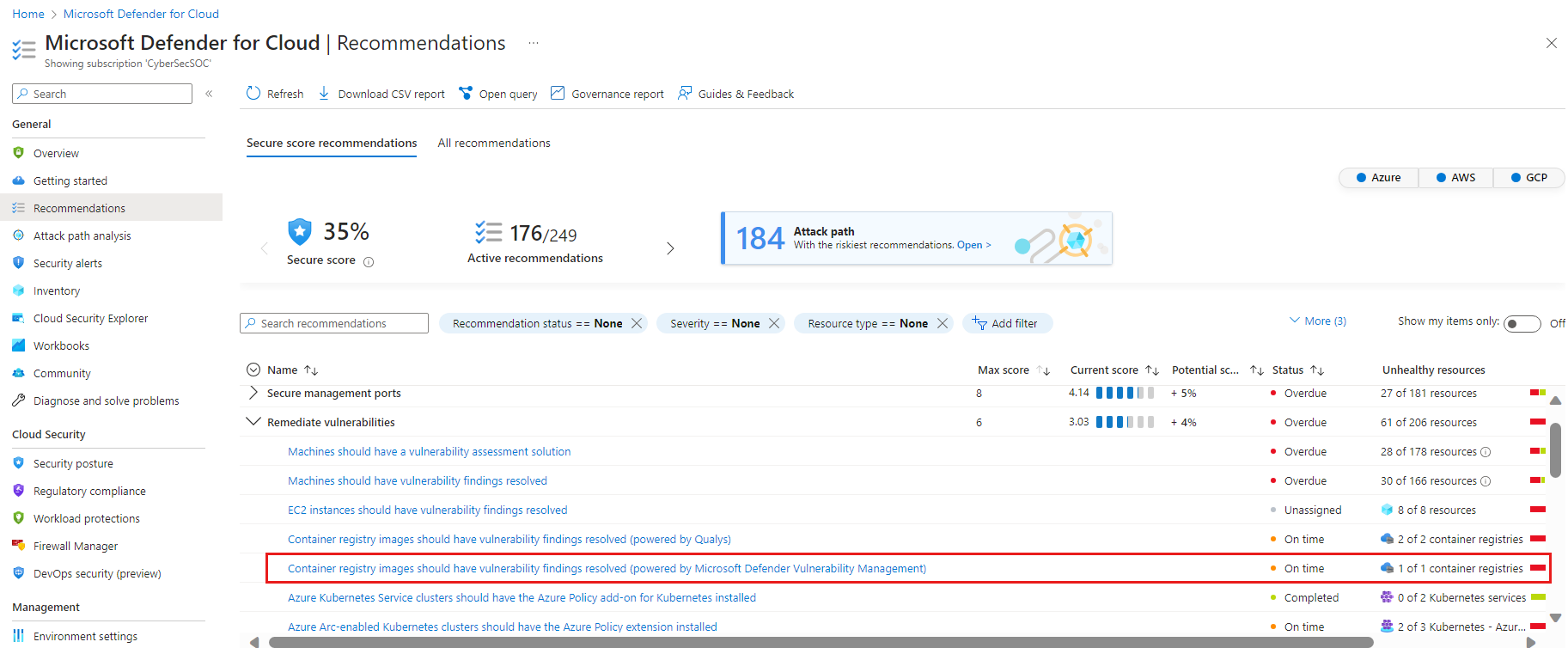The width and height of the screenshot is (1568, 648).
Task: Expand the More (3) filters dropdown
Action: [x=1318, y=321]
